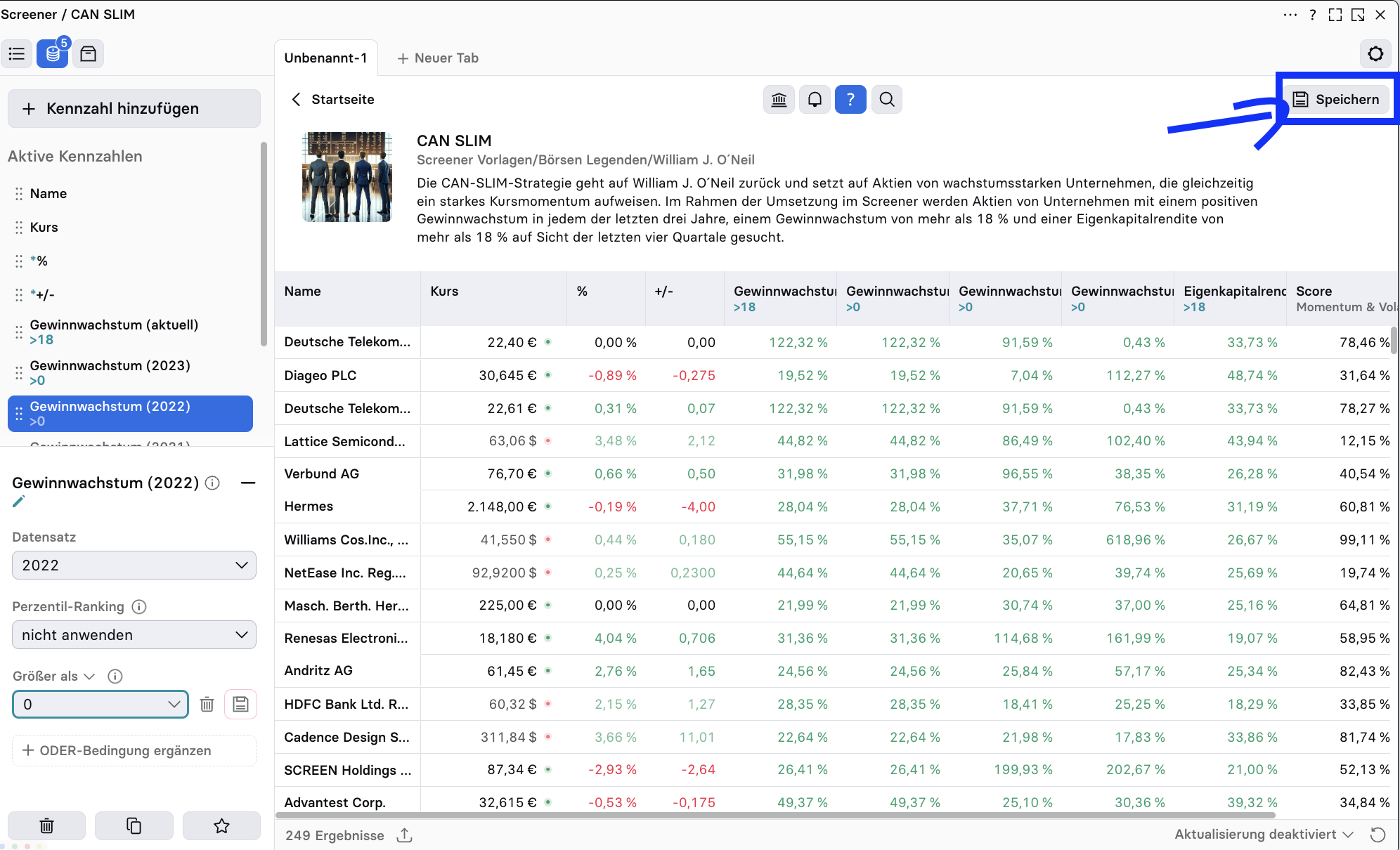Screen dimensions: 1400x850
Task: Select highlighted Gewinnwachstum (2022) metric
Action: [131, 414]
